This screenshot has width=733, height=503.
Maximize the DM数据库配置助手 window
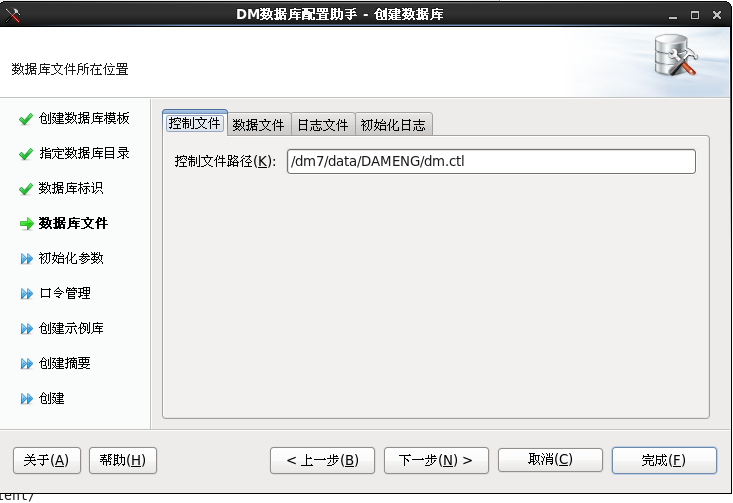[x=695, y=15]
